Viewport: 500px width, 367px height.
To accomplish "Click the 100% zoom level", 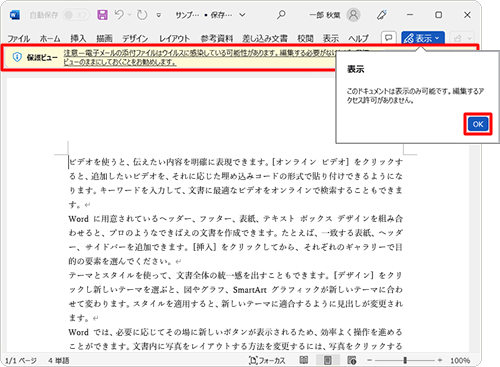I will click(x=460, y=360).
